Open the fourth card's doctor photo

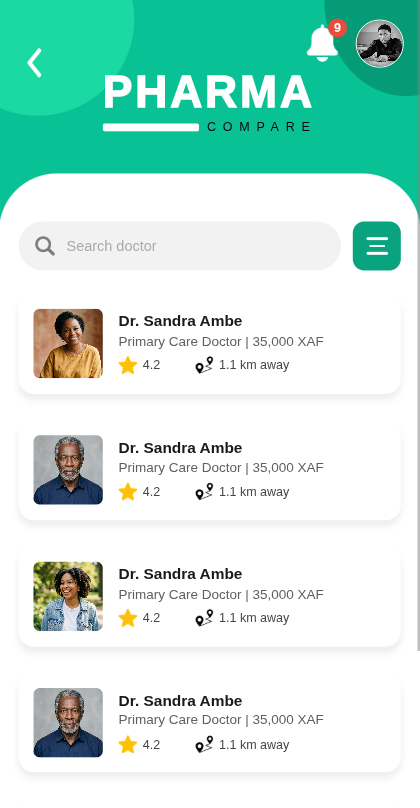(x=68, y=722)
